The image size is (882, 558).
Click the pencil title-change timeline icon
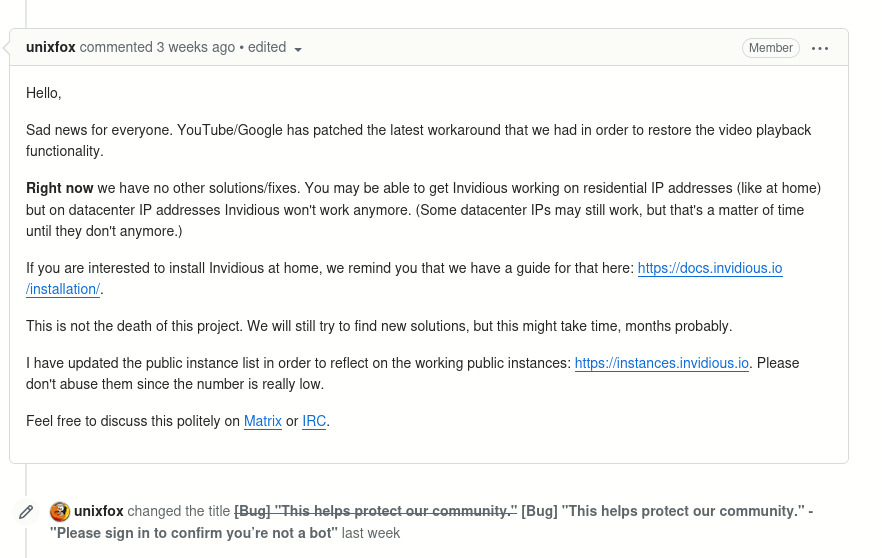pos(27,512)
